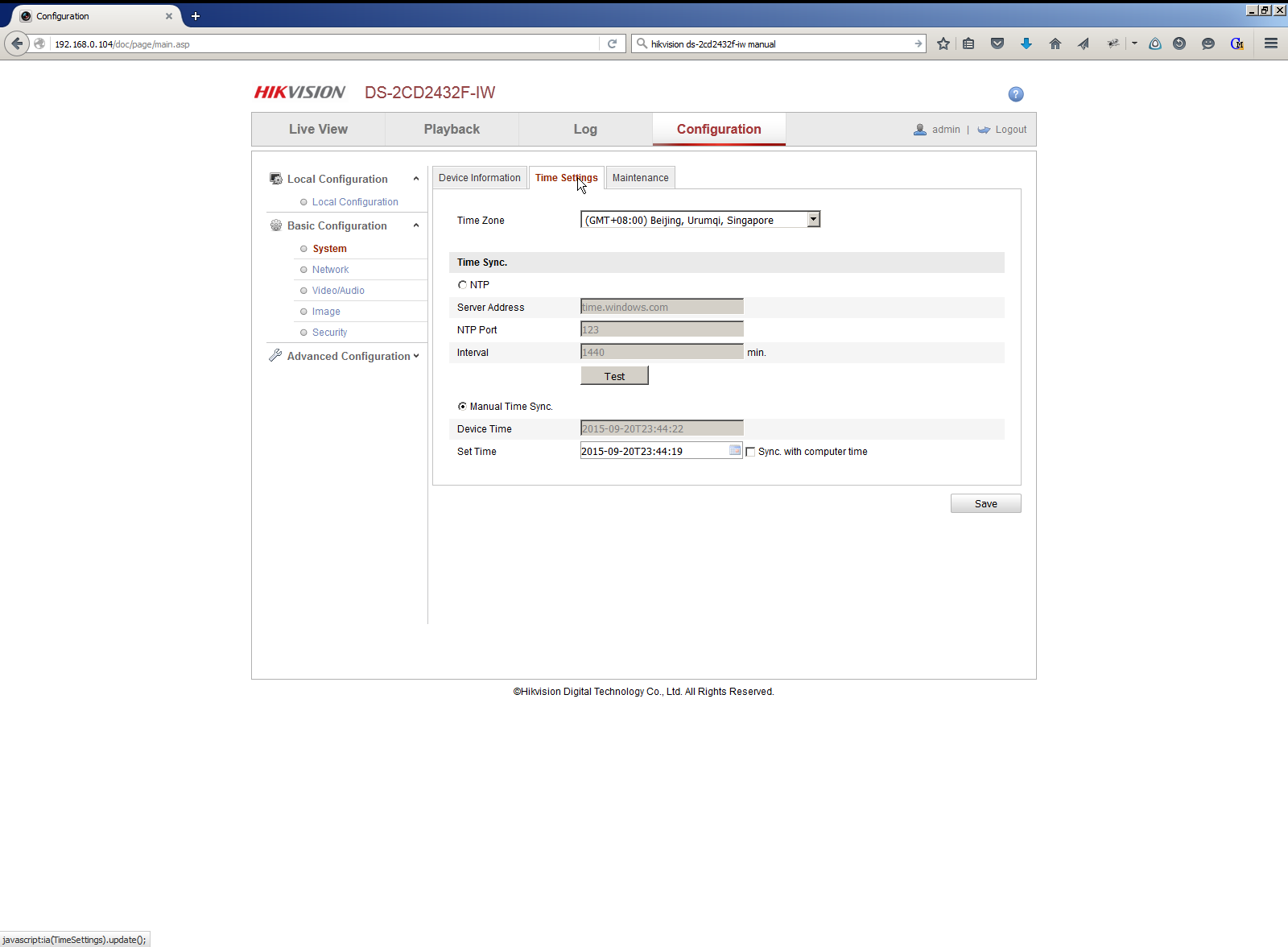The width and height of the screenshot is (1288, 947).
Task: Switch to the Maintenance tab
Action: pyautogui.click(x=640, y=178)
